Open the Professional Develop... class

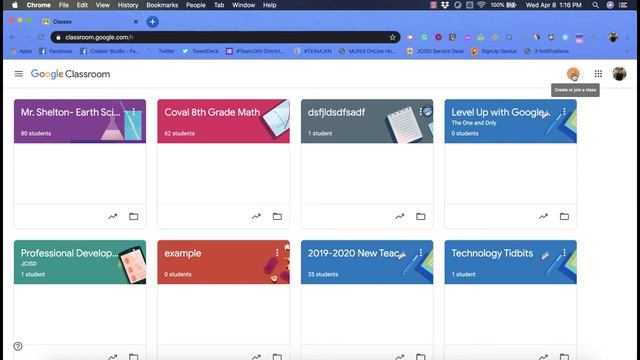[x=69, y=253]
